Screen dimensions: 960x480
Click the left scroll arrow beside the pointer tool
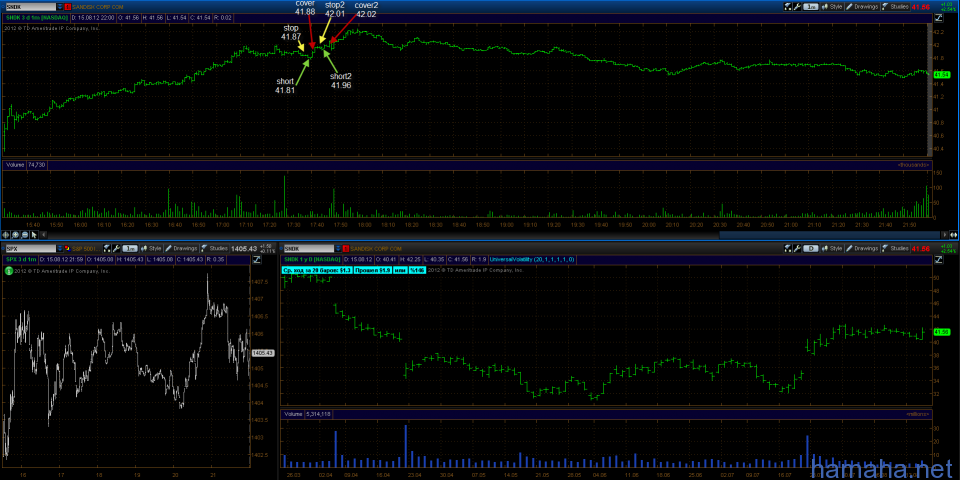point(42,234)
